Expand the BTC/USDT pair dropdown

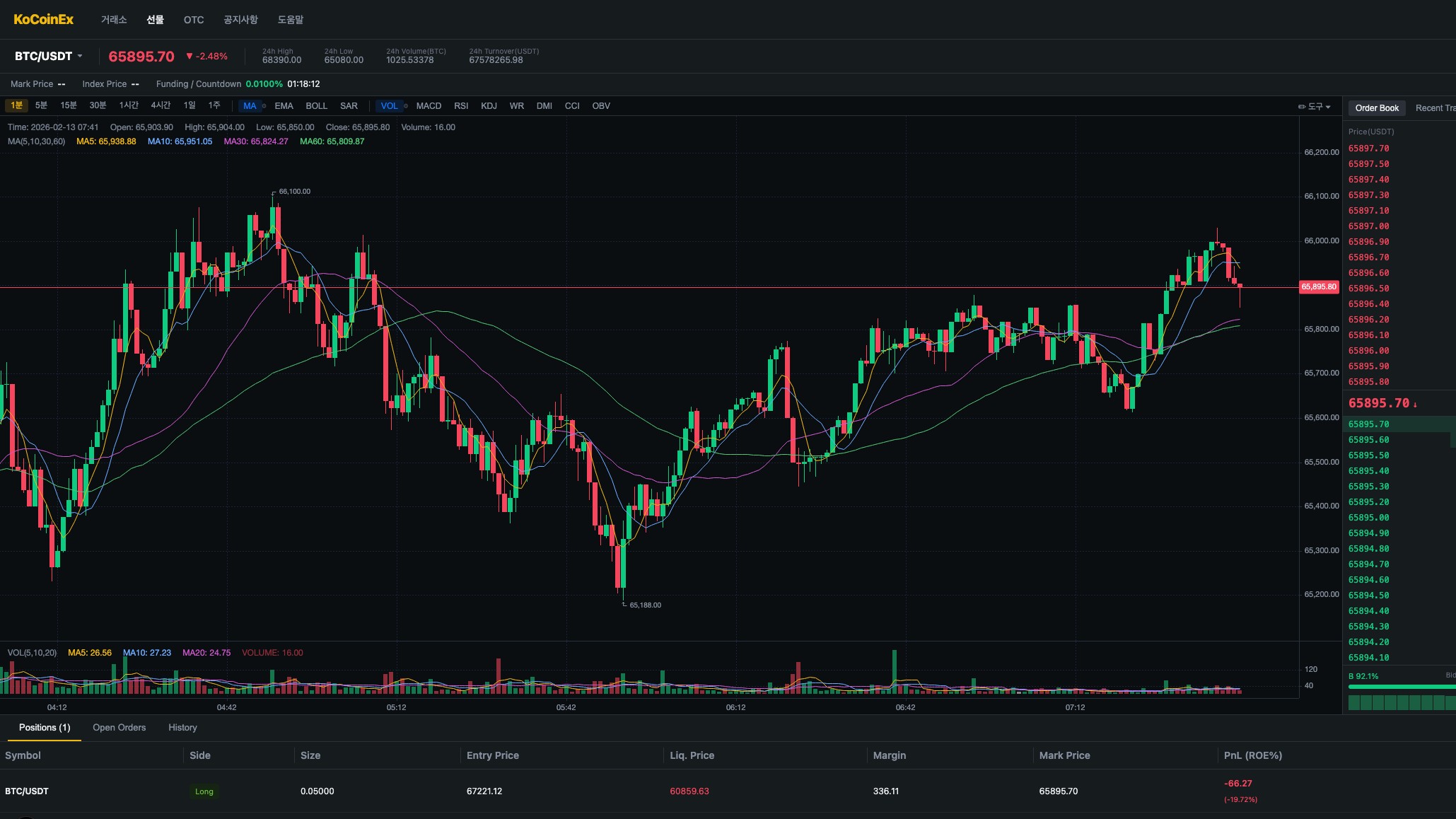80,56
